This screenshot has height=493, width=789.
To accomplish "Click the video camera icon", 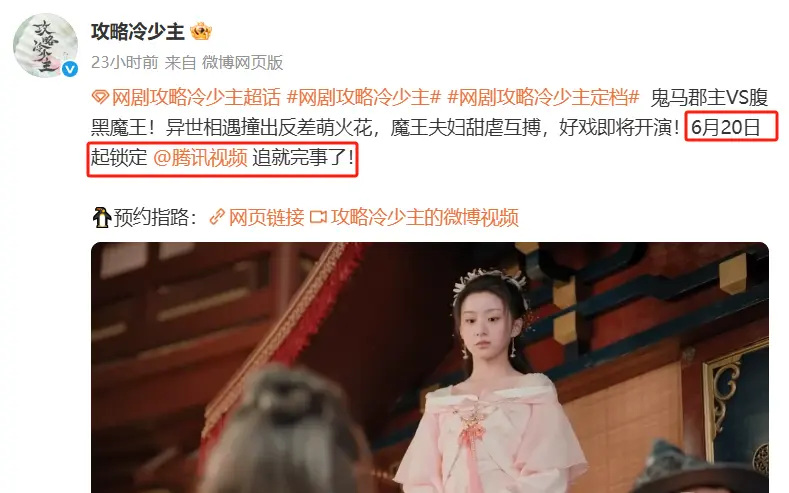I will (318, 217).
